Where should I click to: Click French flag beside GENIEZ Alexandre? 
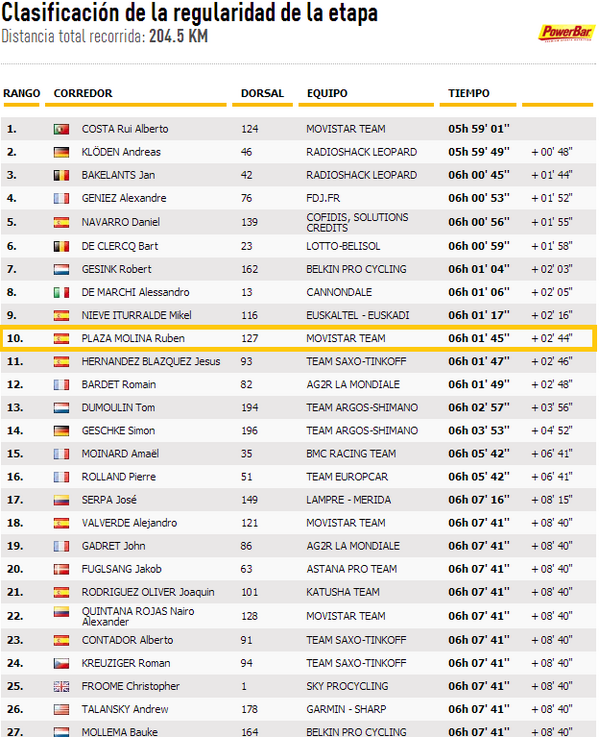click(61, 198)
